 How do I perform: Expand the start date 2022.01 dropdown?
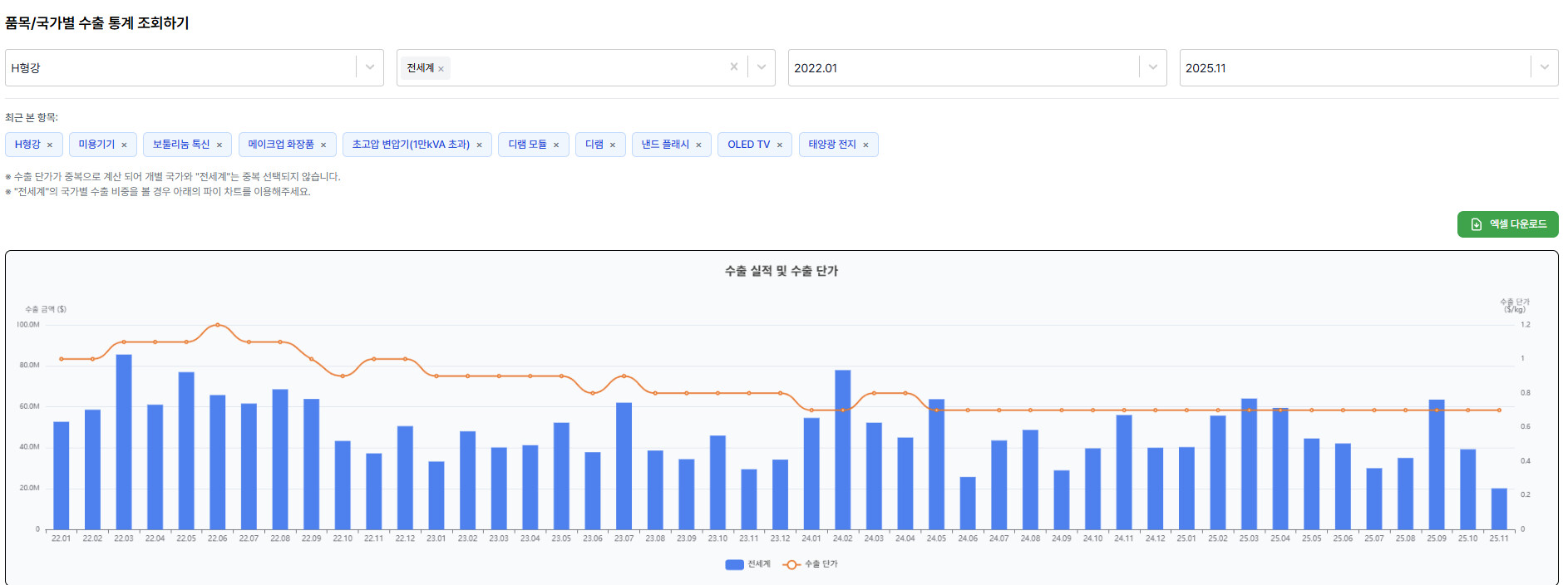[x=1152, y=67]
